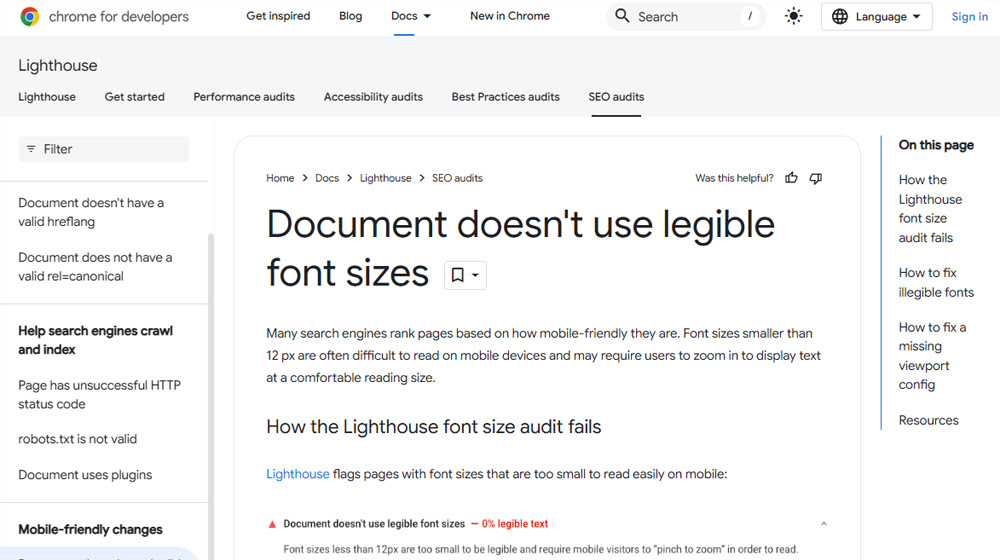This screenshot has height=560, width=1000.
Task: Jump to 'How to fix a missing viewport config'
Action: click(x=932, y=355)
